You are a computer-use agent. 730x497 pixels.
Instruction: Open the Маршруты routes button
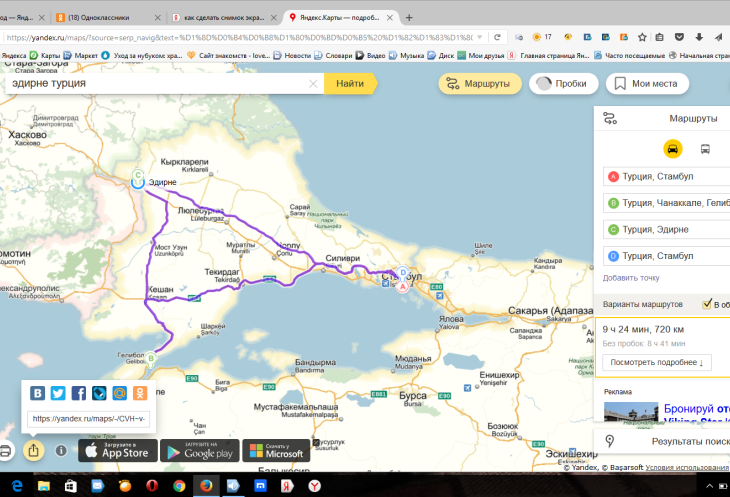[x=478, y=84]
